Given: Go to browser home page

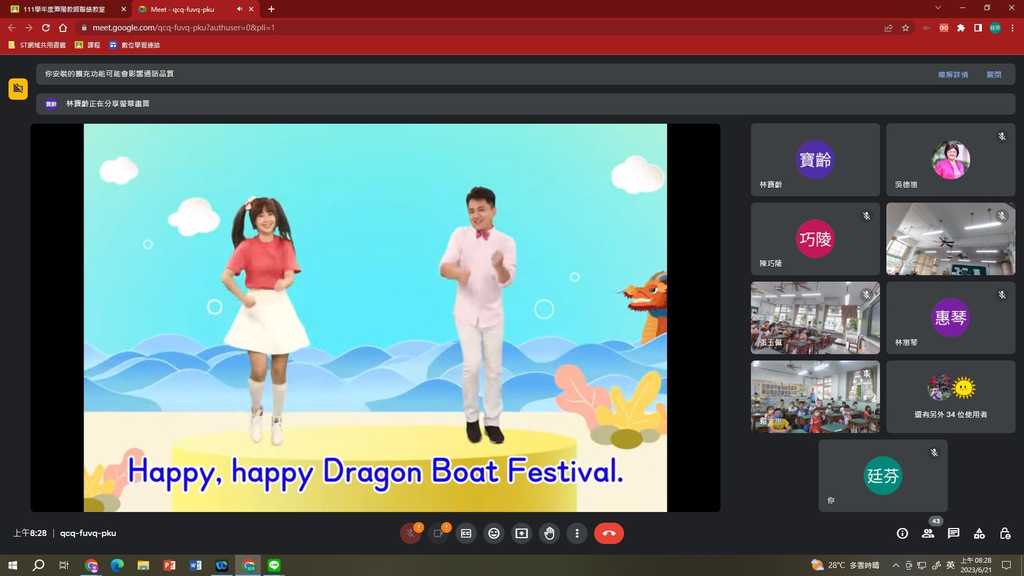Looking at the screenshot, I should click(x=63, y=27).
